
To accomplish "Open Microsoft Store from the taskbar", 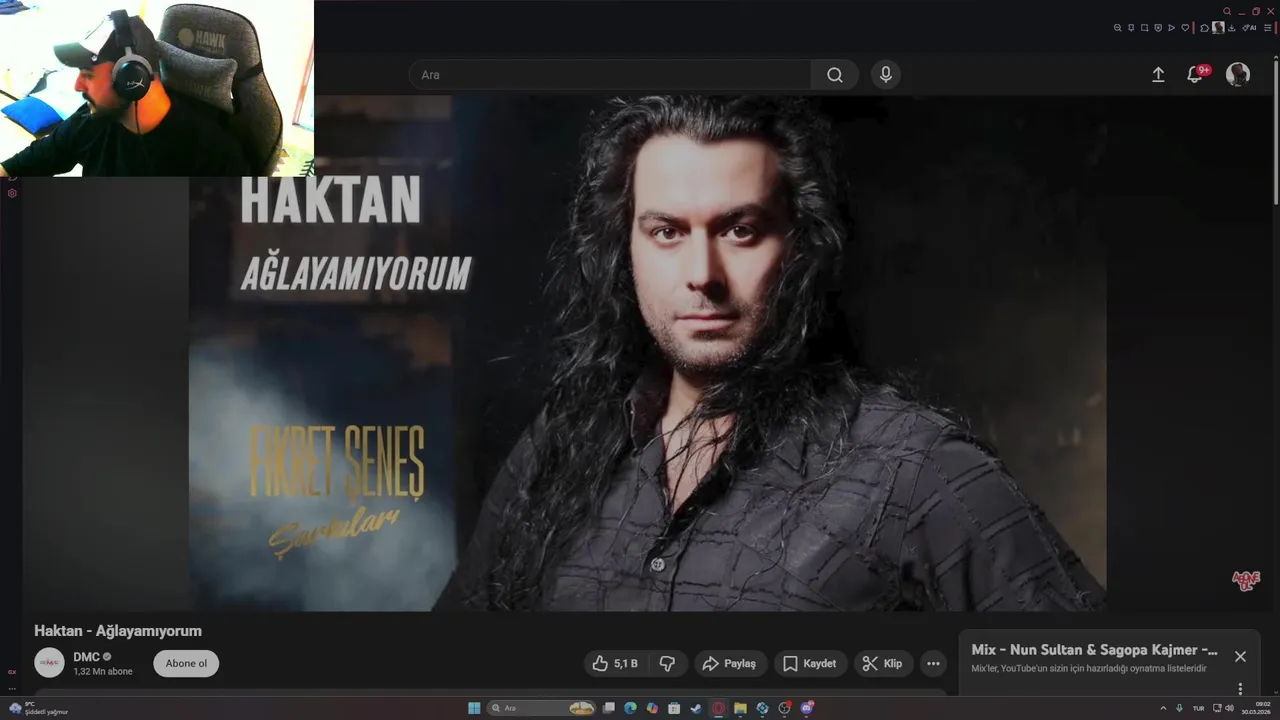I will tap(674, 708).
